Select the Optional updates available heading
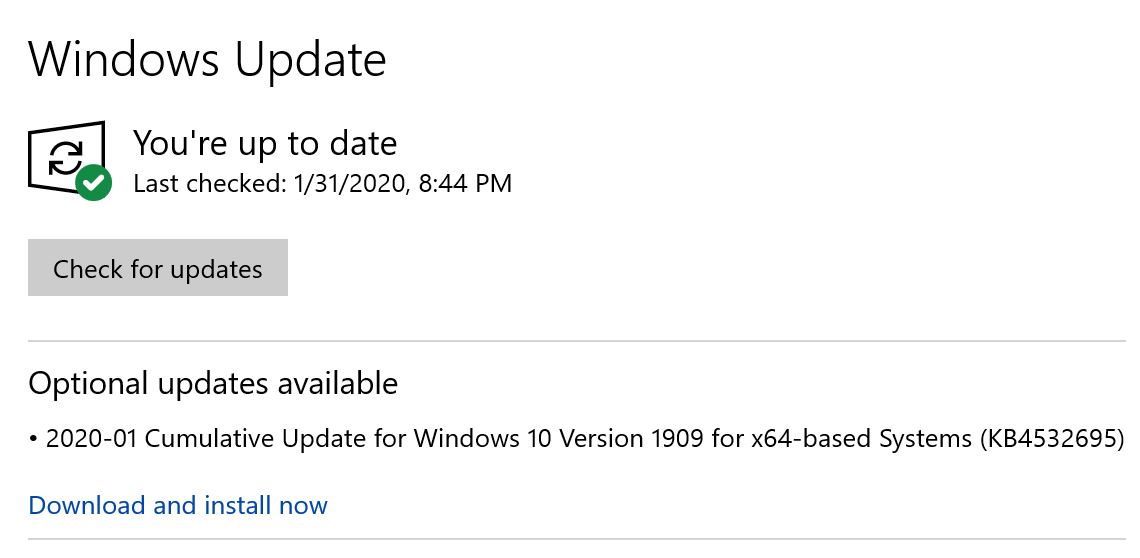Viewport: 1140px width, 558px height. pyautogui.click(x=213, y=383)
